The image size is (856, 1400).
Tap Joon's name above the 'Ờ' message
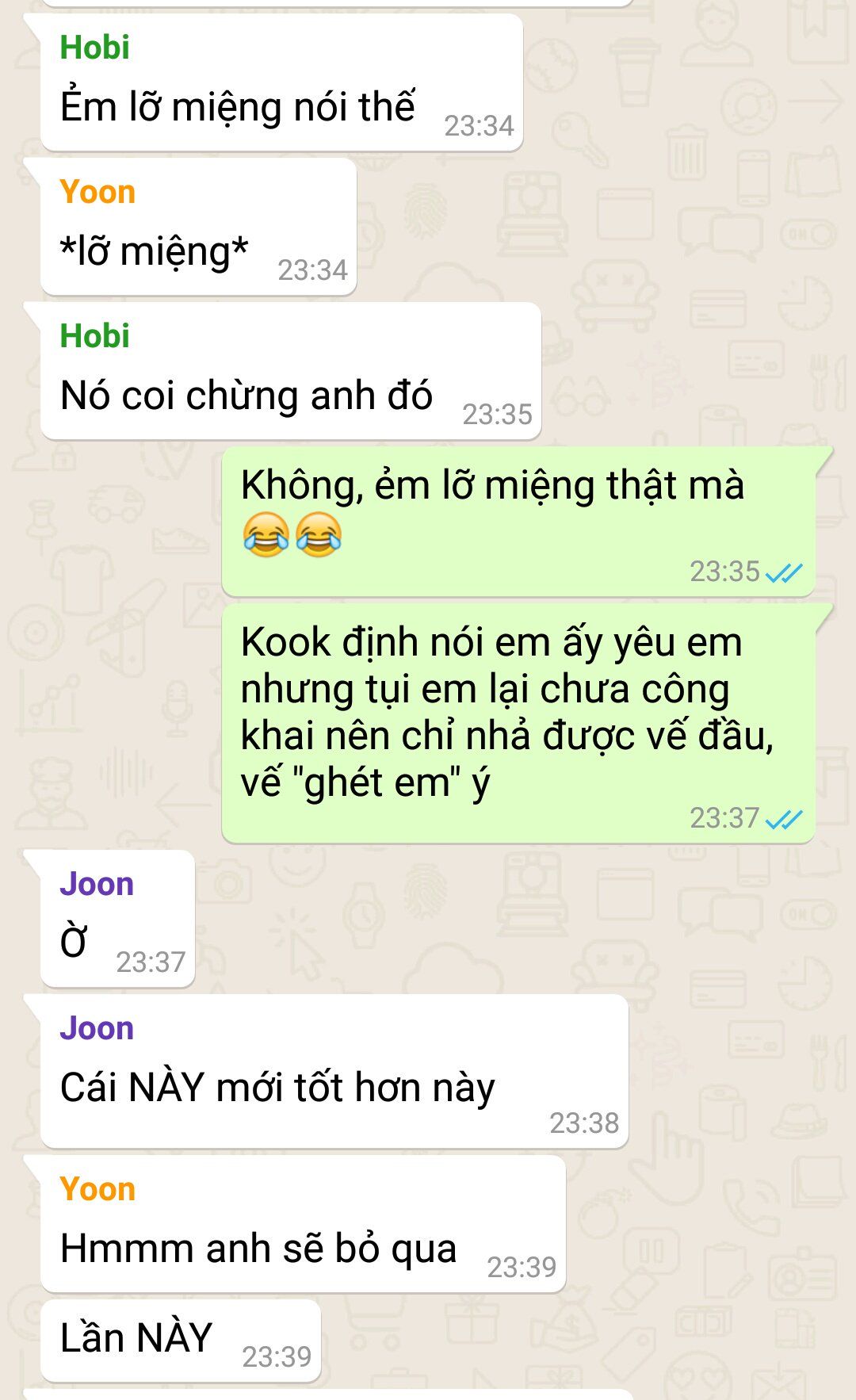[x=97, y=884]
